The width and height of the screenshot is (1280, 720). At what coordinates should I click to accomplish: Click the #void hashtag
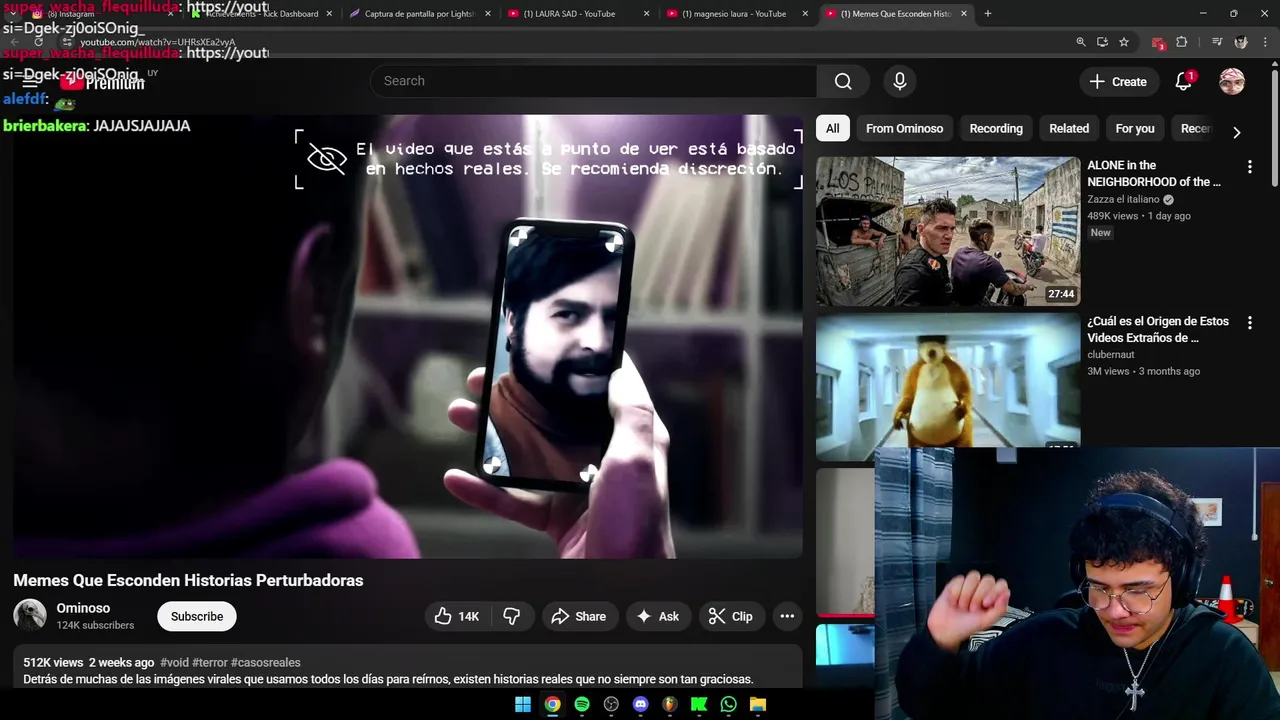click(x=174, y=663)
